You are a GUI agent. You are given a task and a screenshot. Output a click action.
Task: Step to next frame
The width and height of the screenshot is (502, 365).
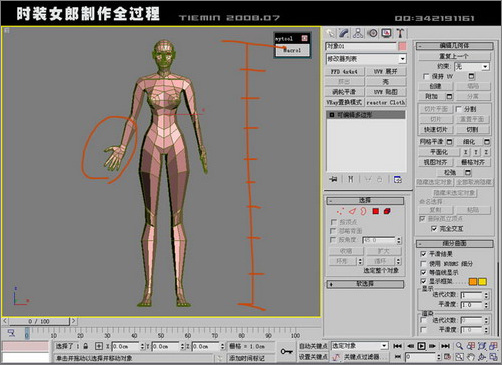pyautogui.click(x=432, y=346)
